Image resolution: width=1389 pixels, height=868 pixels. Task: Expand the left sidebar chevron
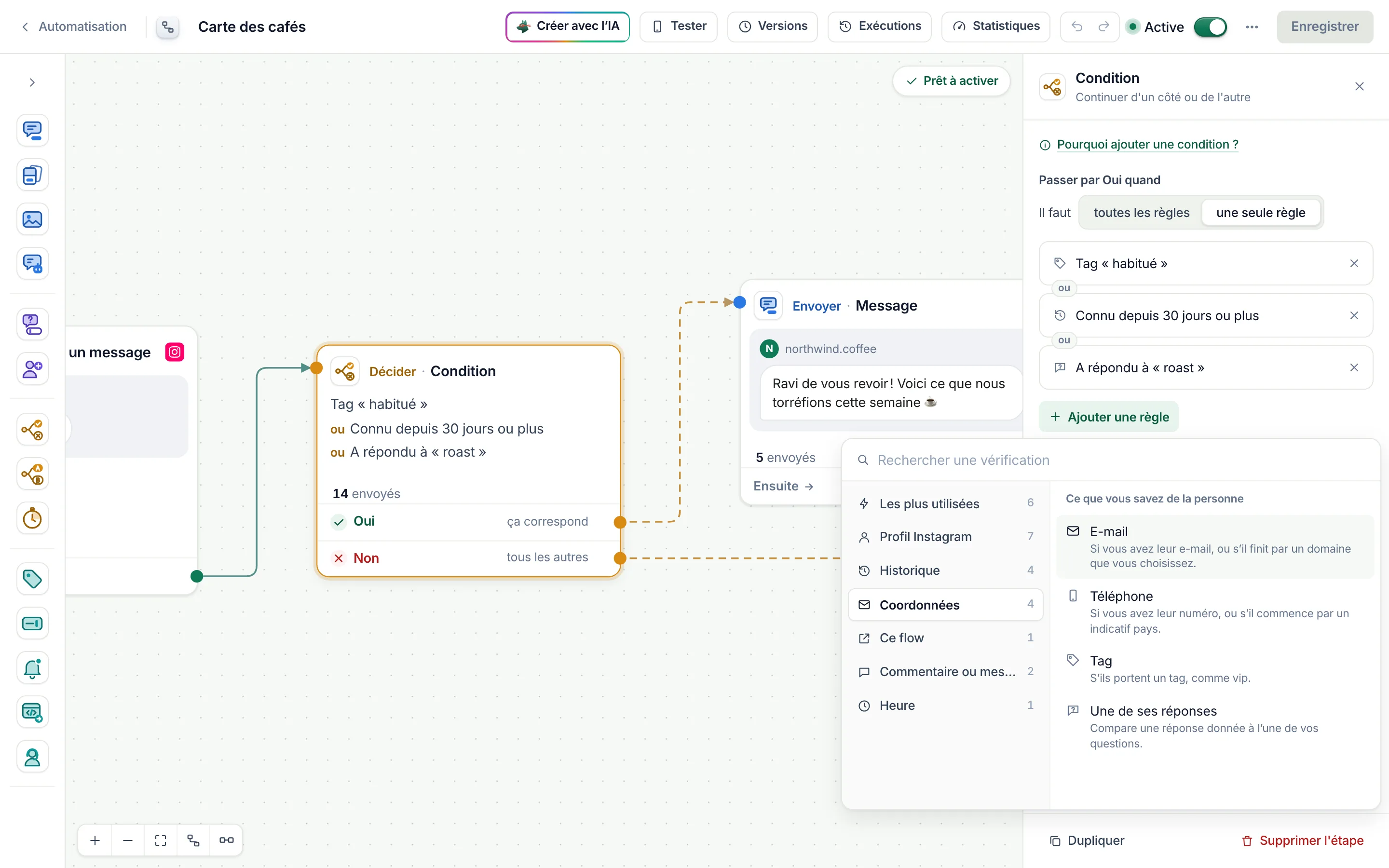(x=32, y=82)
